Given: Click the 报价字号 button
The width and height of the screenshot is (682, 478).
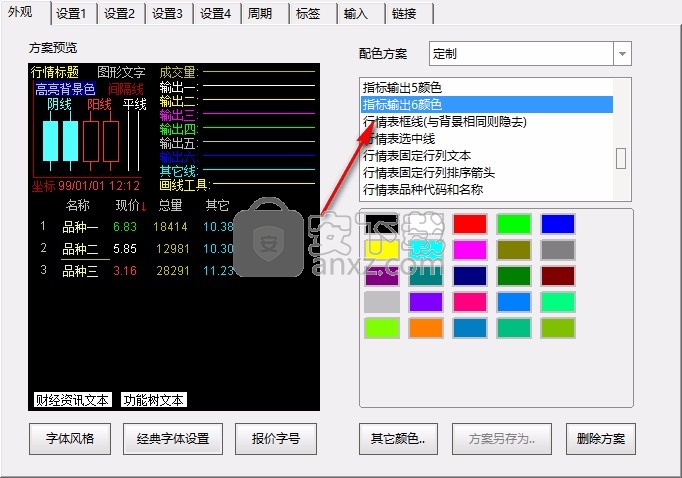Looking at the screenshot, I should coord(276,439).
